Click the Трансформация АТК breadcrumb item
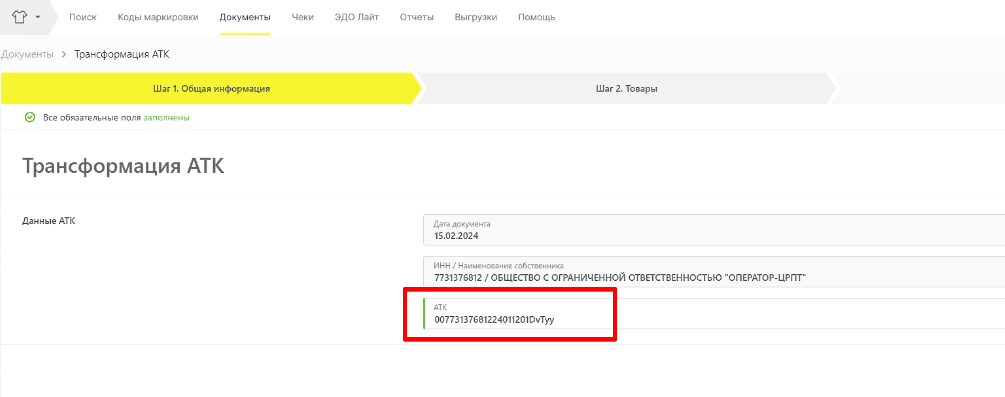1005x397 pixels. tap(122, 55)
